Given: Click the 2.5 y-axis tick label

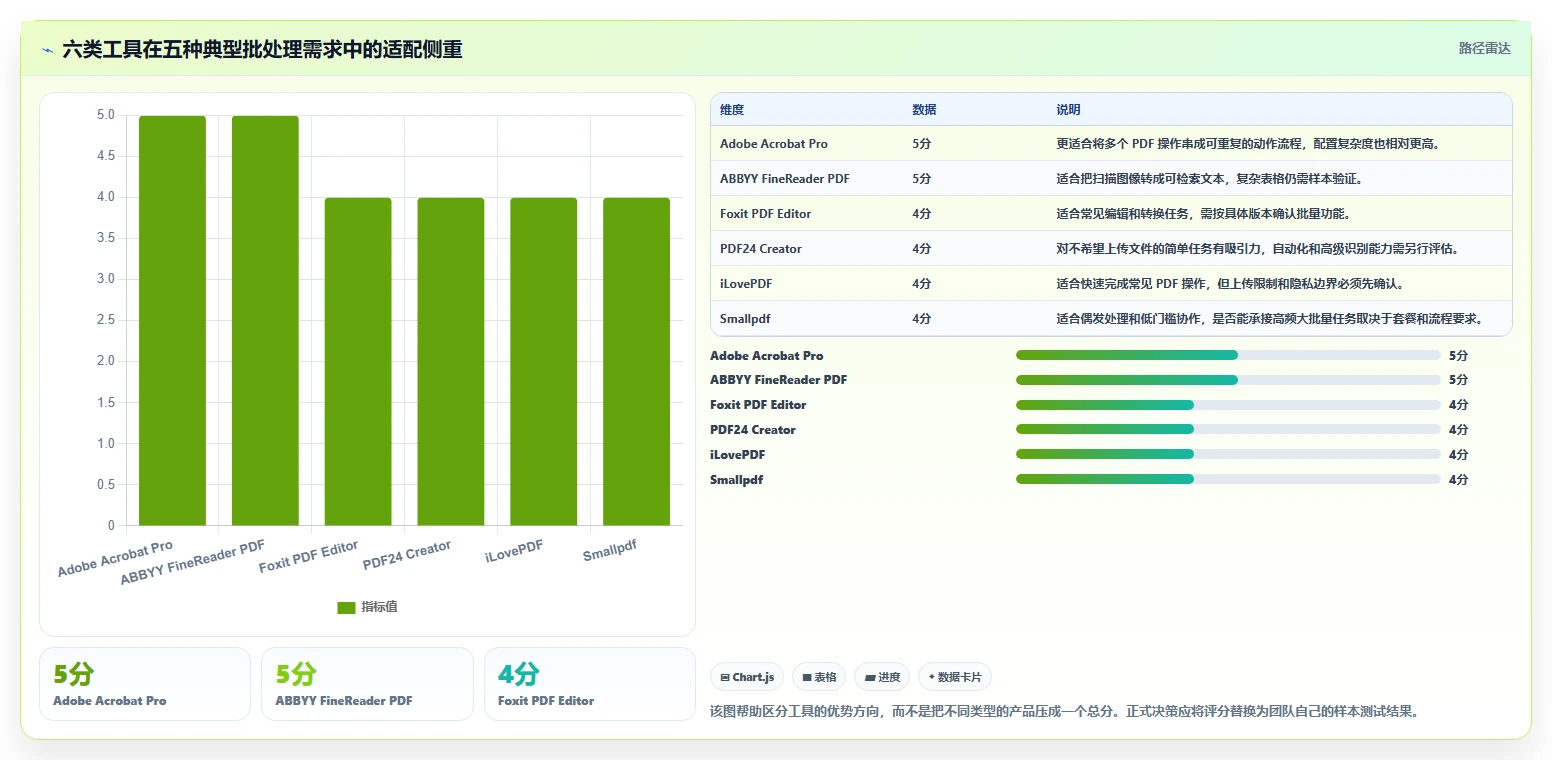Looking at the screenshot, I should [x=105, y=321].
